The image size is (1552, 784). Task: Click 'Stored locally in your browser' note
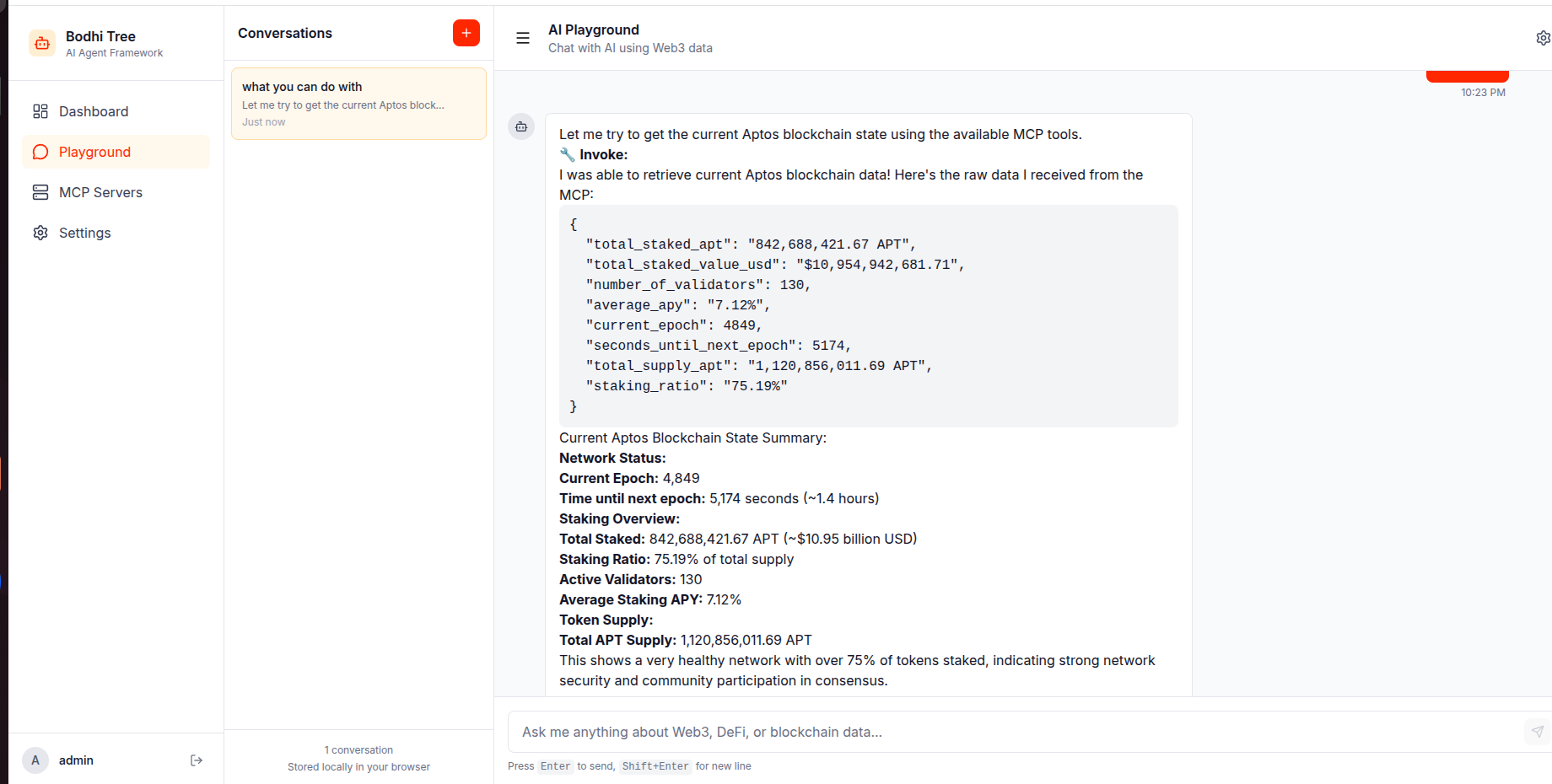[x=358, y=767]
